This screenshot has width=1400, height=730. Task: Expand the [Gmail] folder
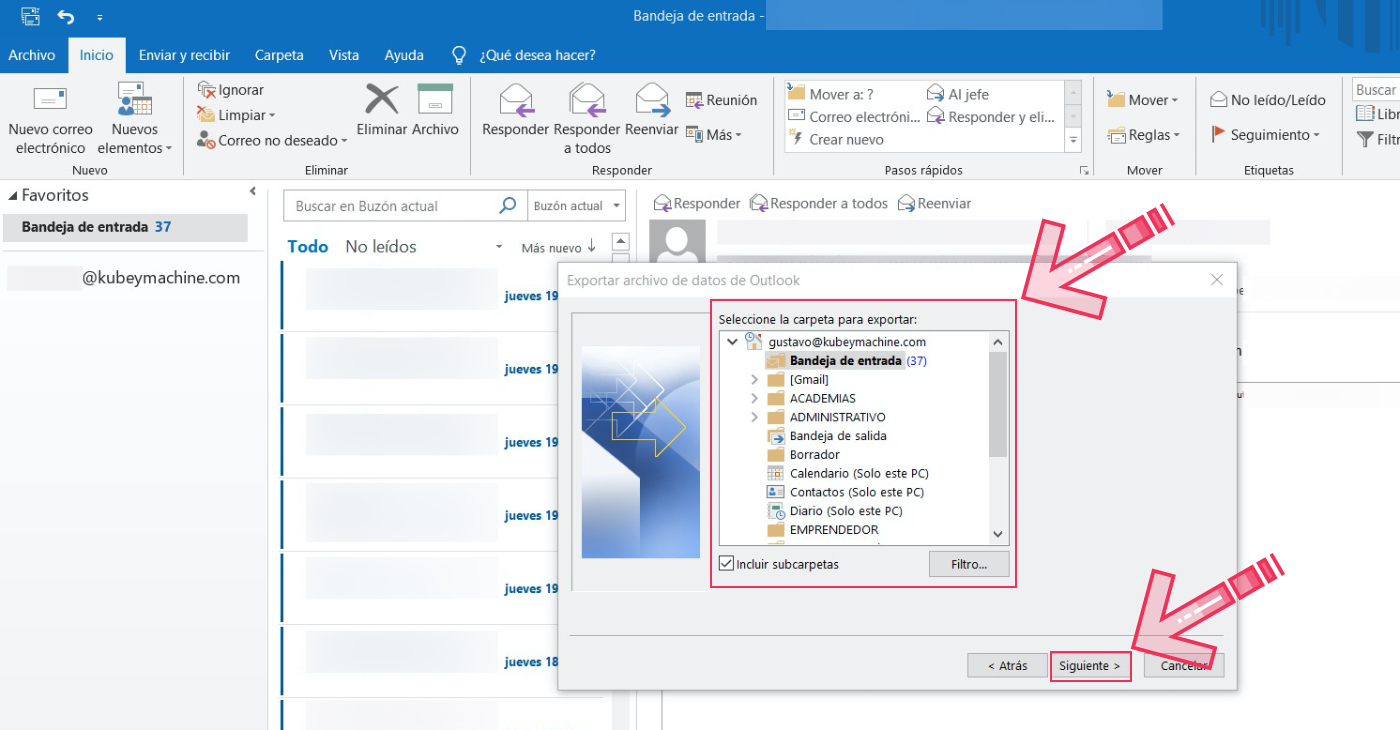[x=755, y=380]
